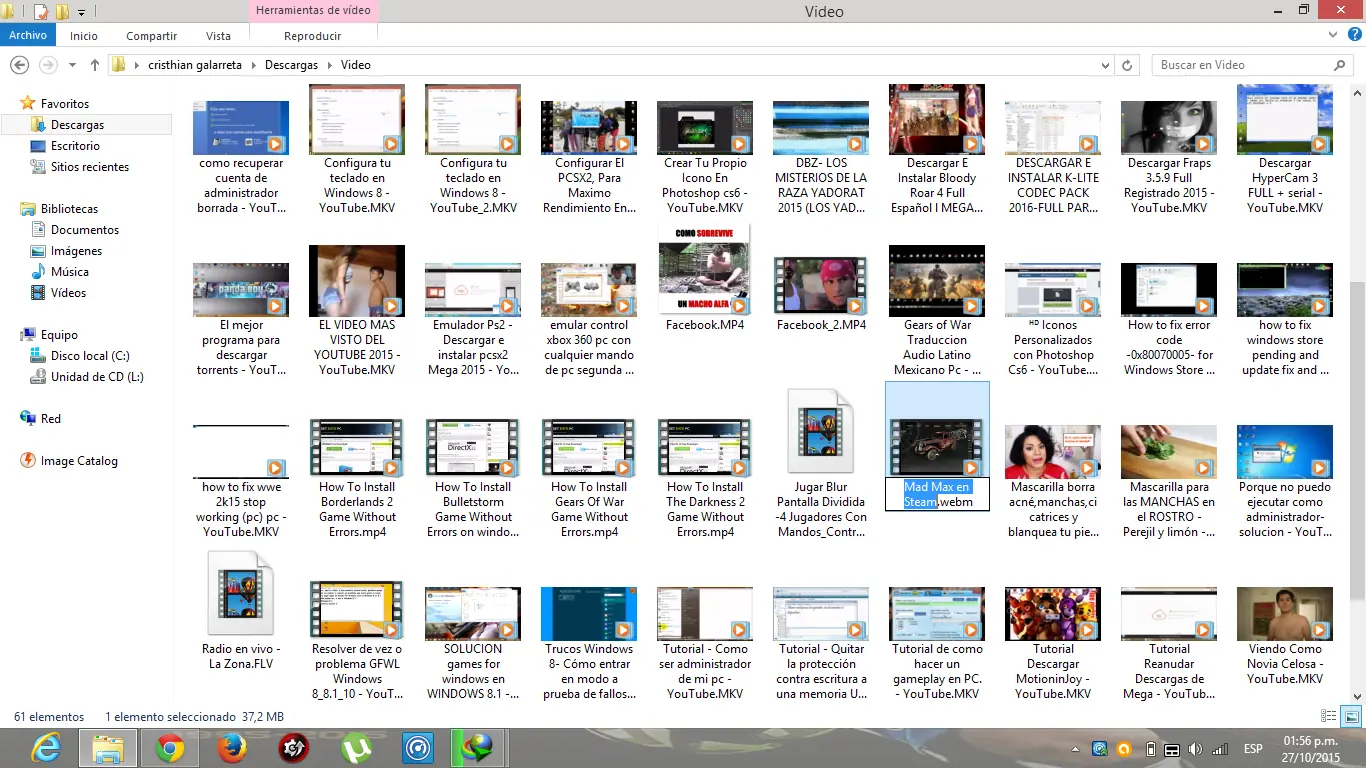Image resolution: width=1366 pixels, height=768 pixels.
Task: Select How To Install Borderlands 2 video
Action: [357, 480]
